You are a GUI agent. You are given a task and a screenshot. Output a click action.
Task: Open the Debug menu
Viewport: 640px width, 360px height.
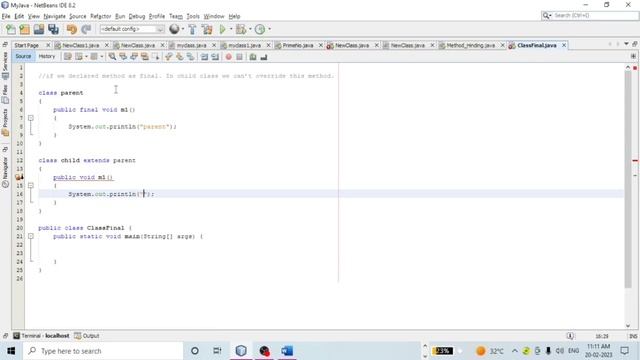(137, 16)
